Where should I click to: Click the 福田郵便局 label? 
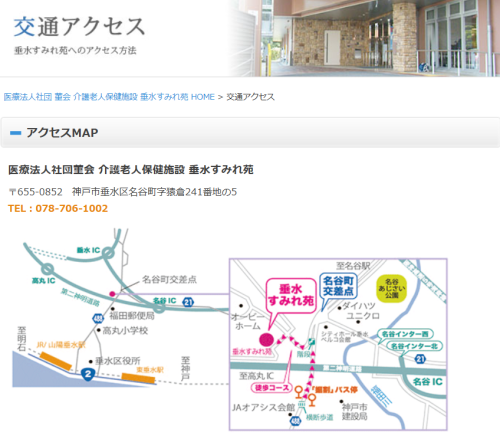point(132,315)
